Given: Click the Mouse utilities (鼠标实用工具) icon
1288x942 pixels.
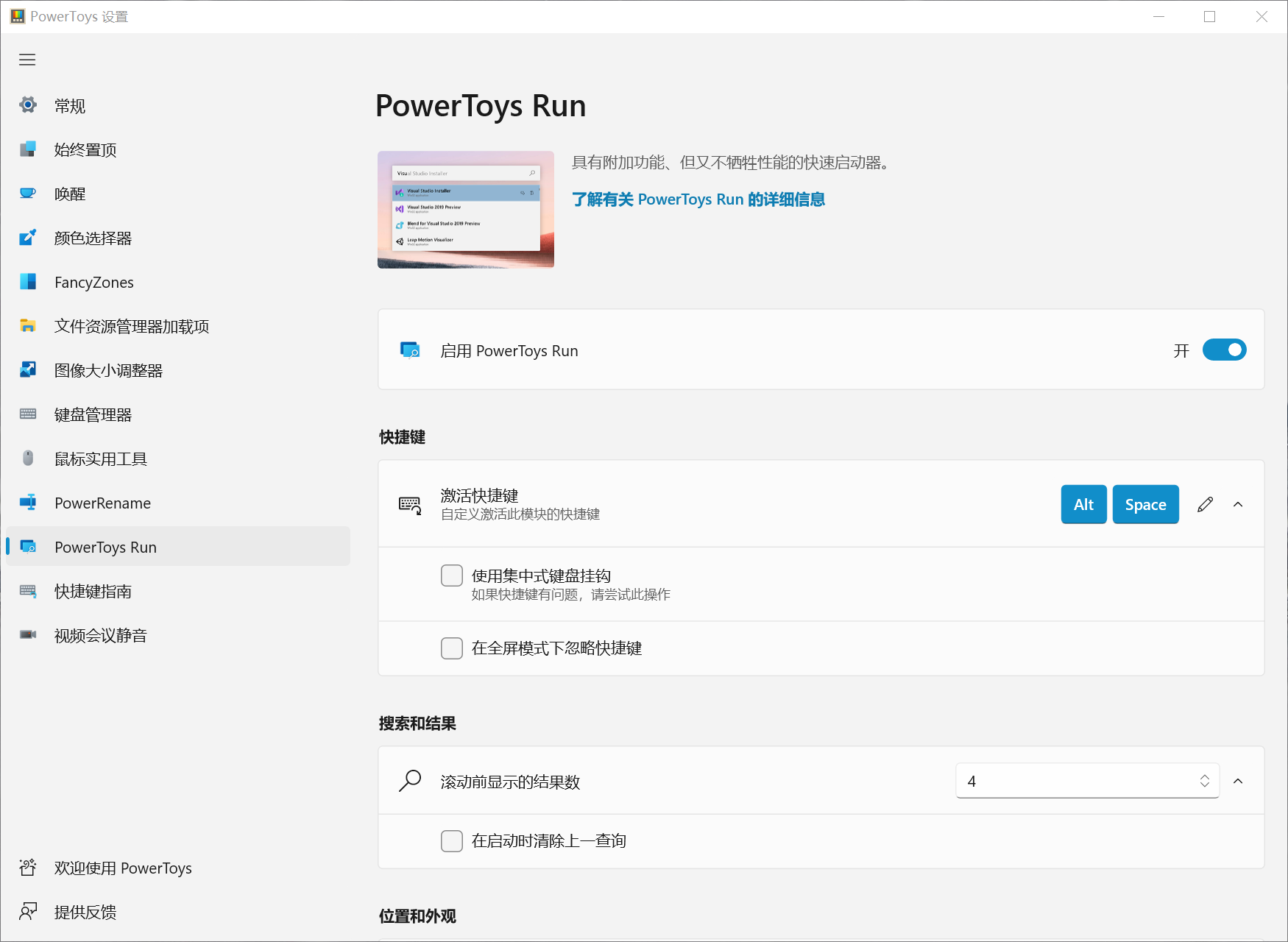Looking at the screenshot, I should [28, 458].
